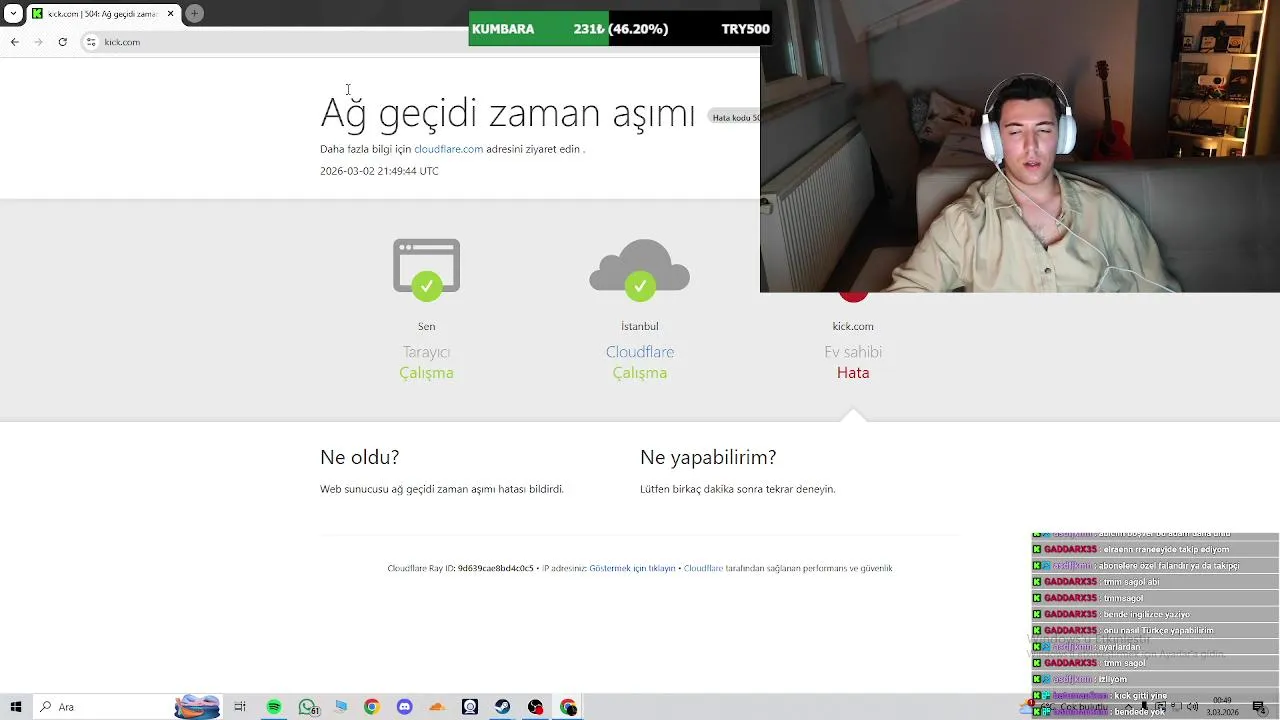Viewport: 1280px width, 720px height.
Task: Open the cloudflare.com link under the heading
Action: pos(448,149)
